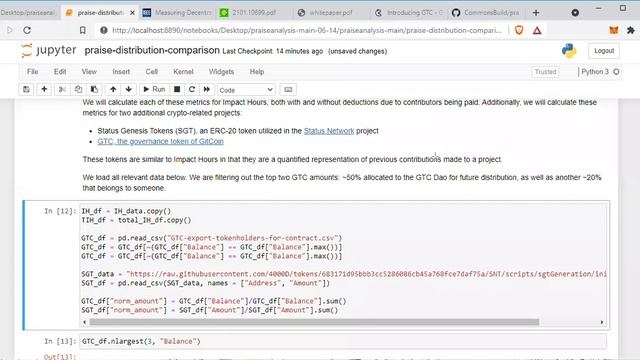Close the praise-distribution tab
The image size is (640, 360).
(x=132, y=13)
